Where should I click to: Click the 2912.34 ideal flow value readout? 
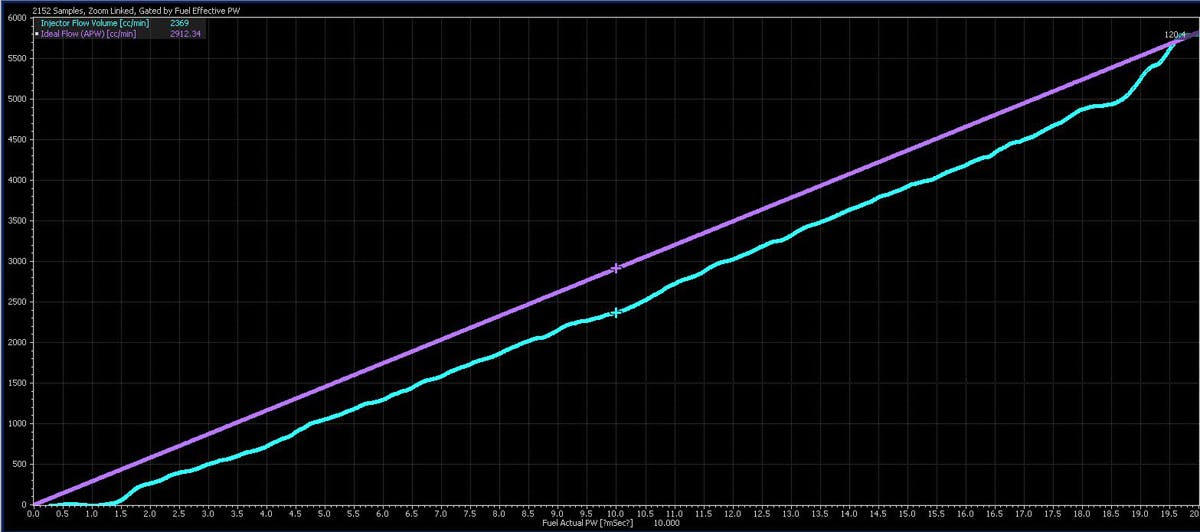[x=185, y=33]
